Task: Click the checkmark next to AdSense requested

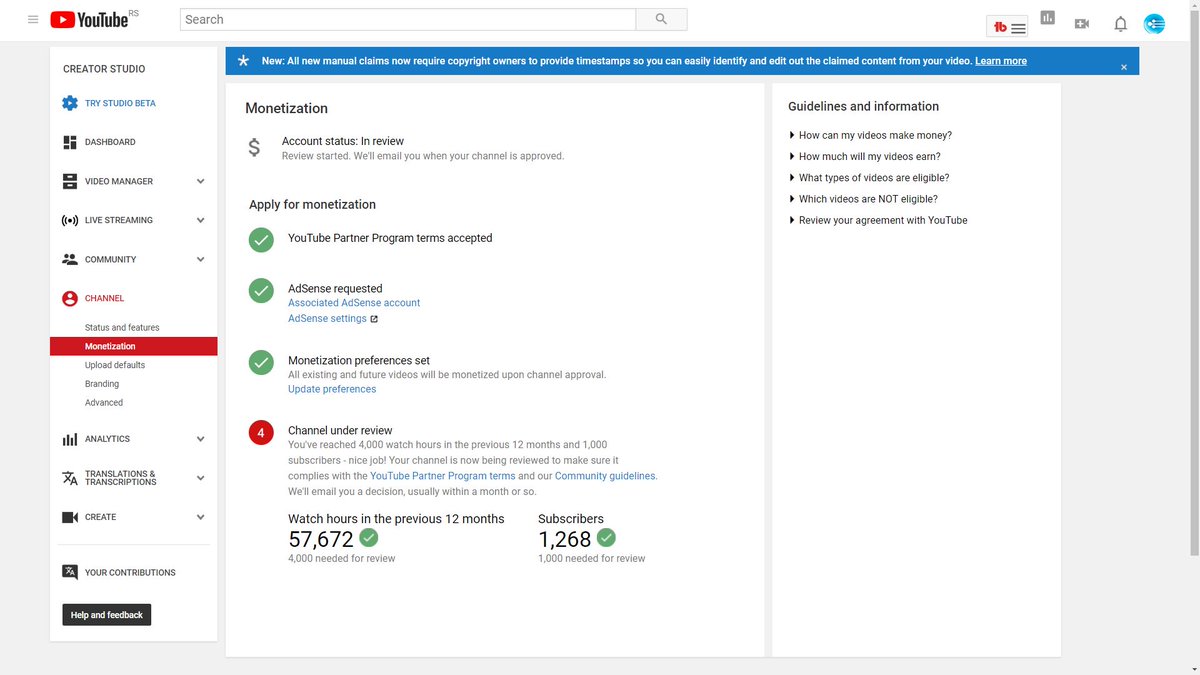Action: [261, 290]
